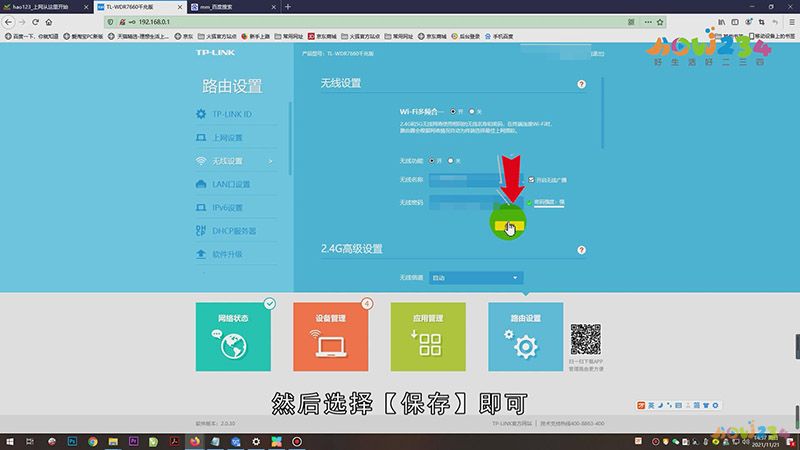
Task: Click the Wi-Fi icon beside 无线设置
Action: coord(201,161)
